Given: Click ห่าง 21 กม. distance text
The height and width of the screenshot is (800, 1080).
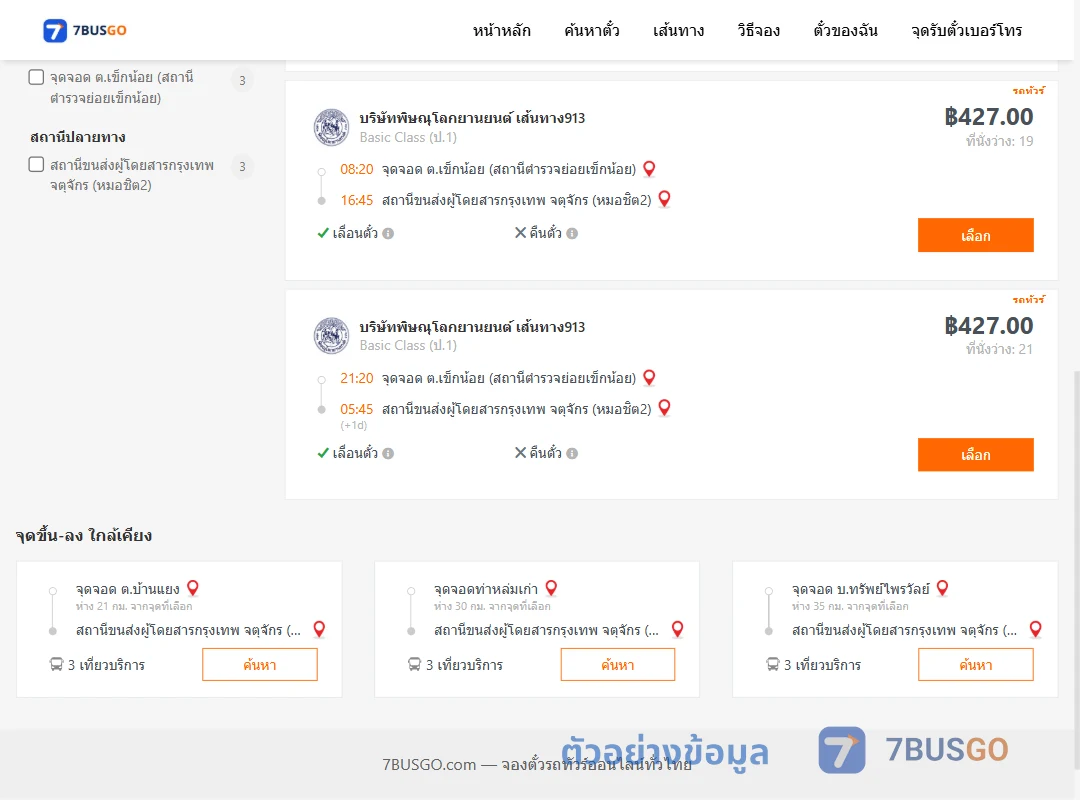Looking at the screenshot, I should click(134, 606).
